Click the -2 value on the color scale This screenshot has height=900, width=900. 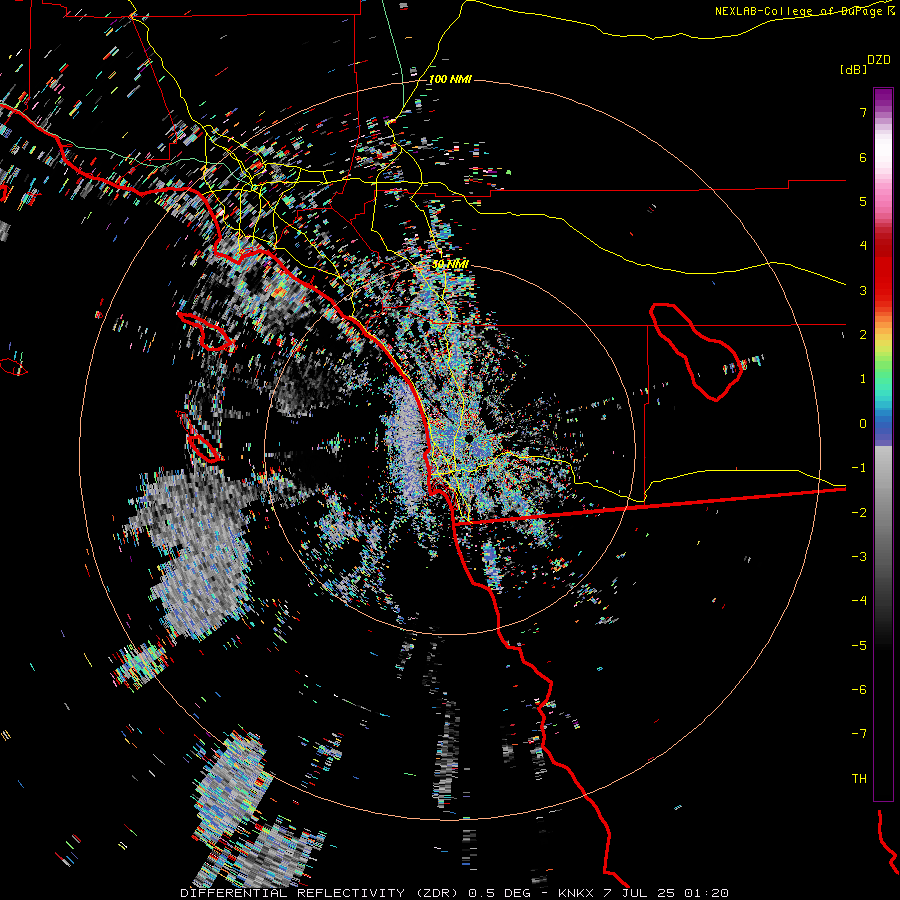[859, 513]
